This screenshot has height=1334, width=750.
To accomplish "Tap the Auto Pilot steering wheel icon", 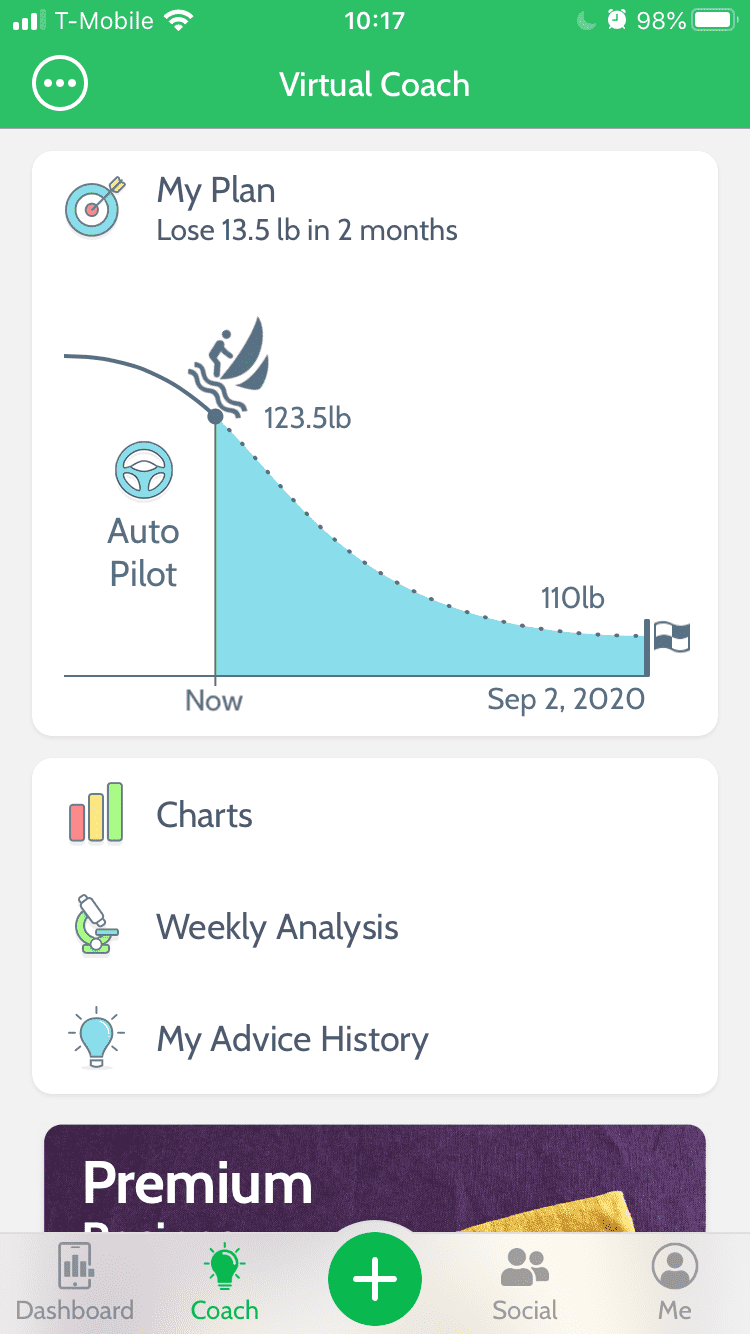I will pos(144,472).
